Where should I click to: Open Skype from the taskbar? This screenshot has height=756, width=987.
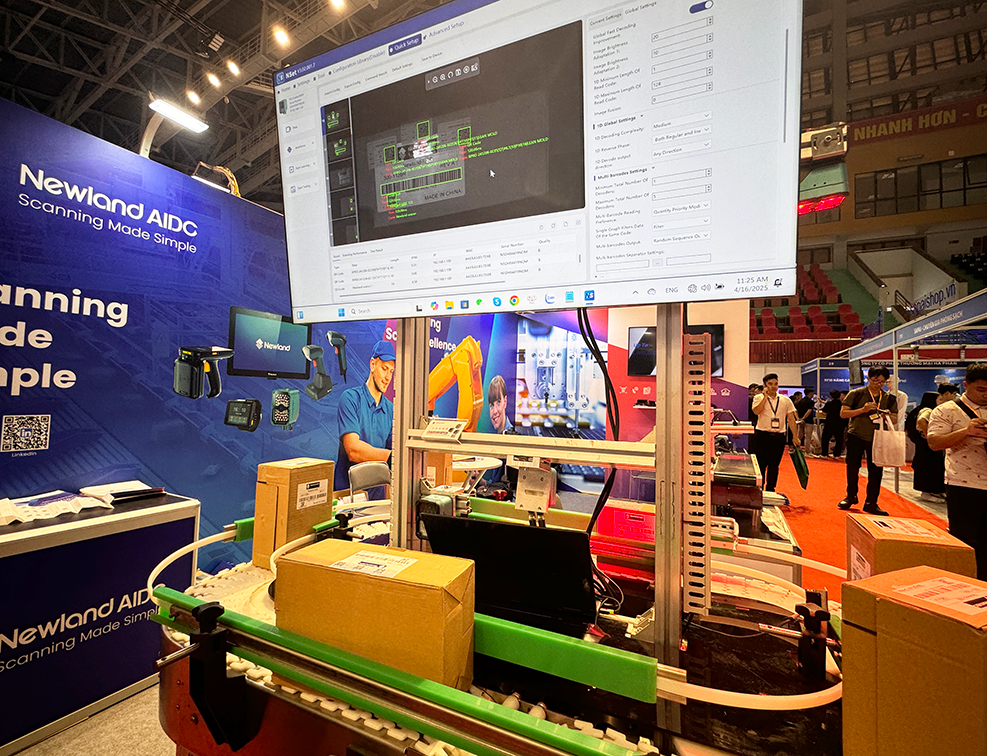click(x=497, y=302)
